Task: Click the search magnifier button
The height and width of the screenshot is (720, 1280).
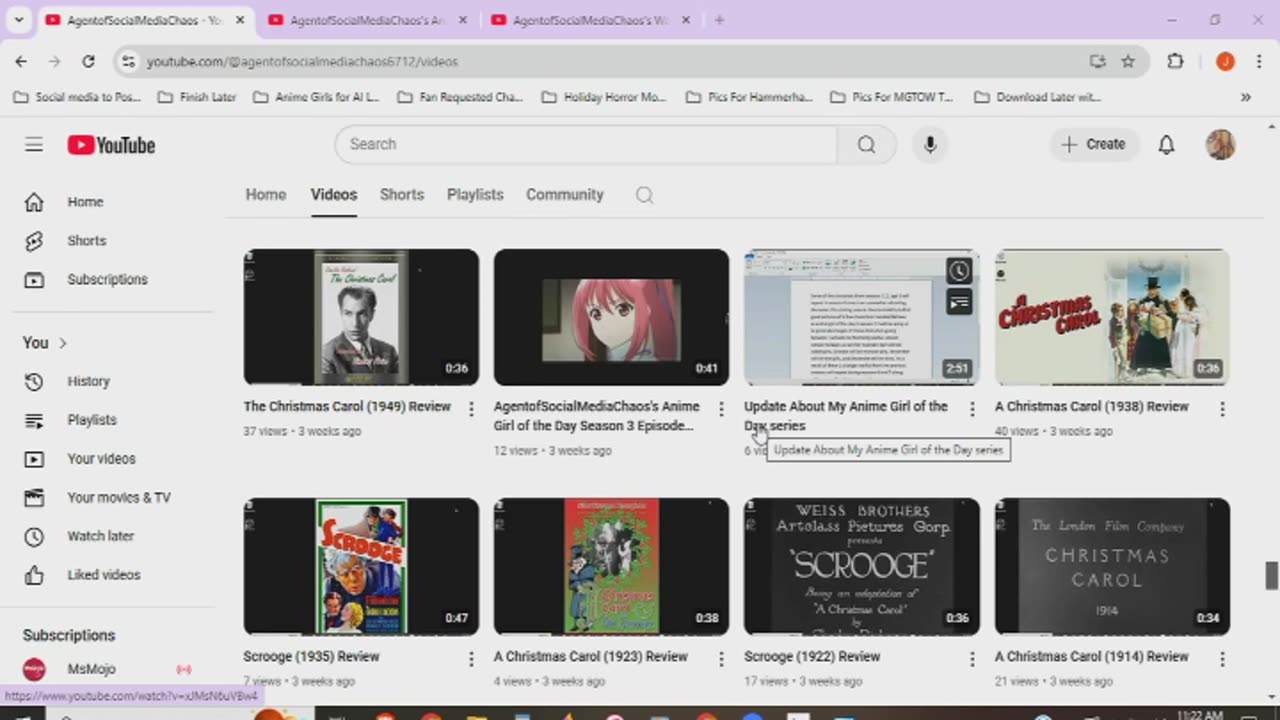Action: pos(866,144)
